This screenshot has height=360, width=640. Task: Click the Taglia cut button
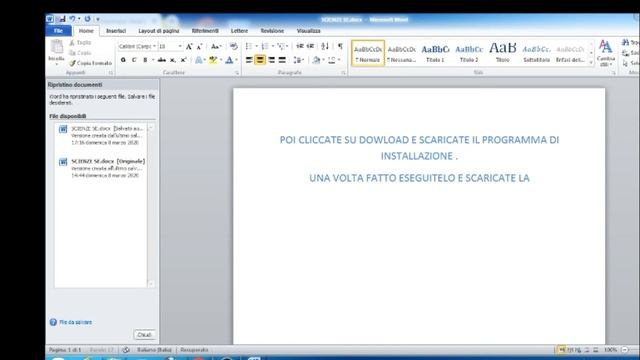(x=80, y=42)
